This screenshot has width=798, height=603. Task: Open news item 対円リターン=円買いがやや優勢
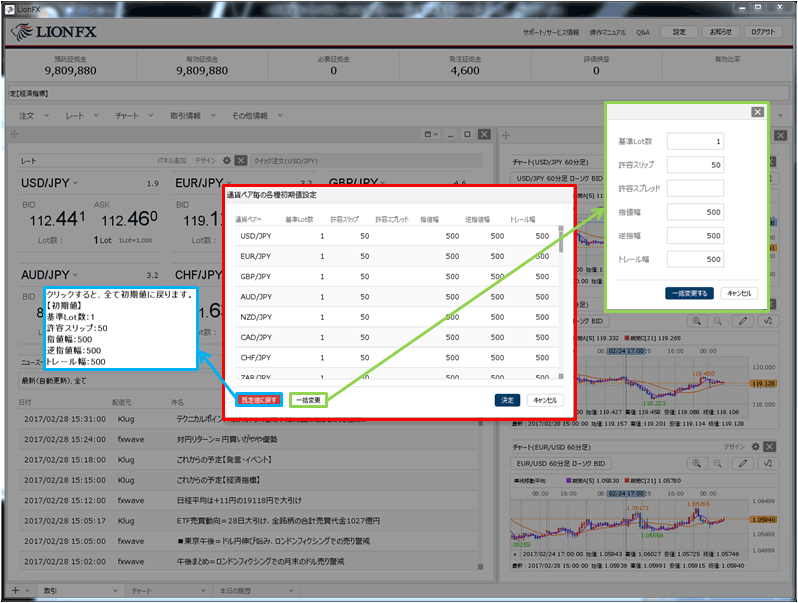pos(227,439)
